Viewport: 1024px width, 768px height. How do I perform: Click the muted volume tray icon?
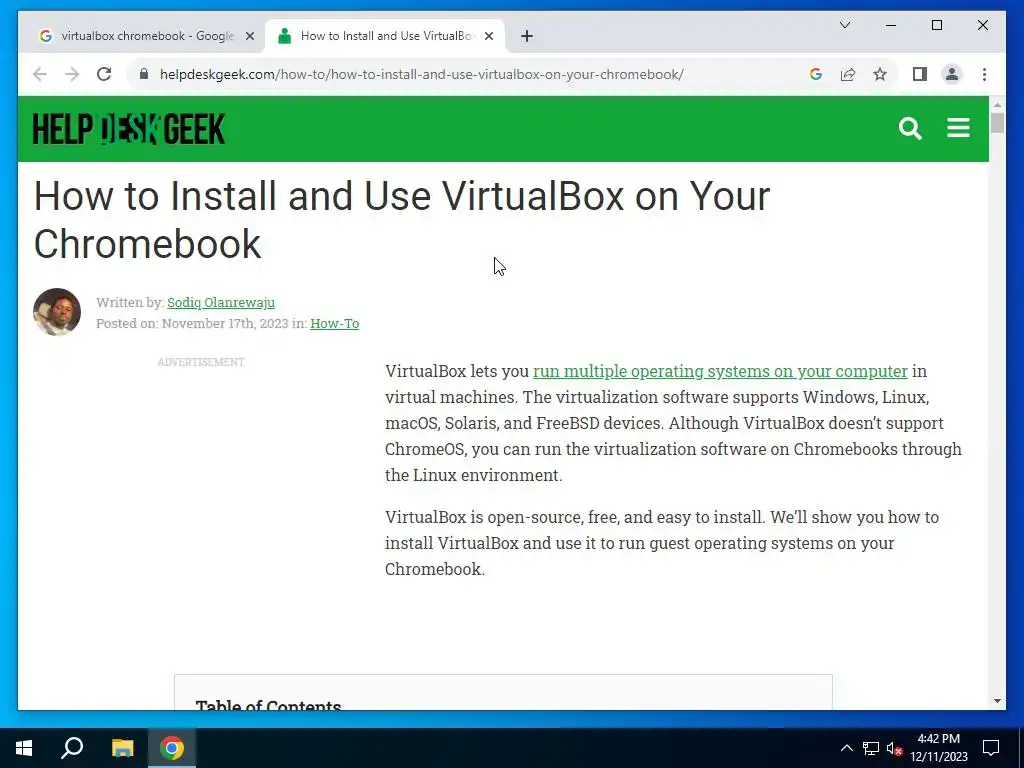pyautogui.click(x=894, y=748)
